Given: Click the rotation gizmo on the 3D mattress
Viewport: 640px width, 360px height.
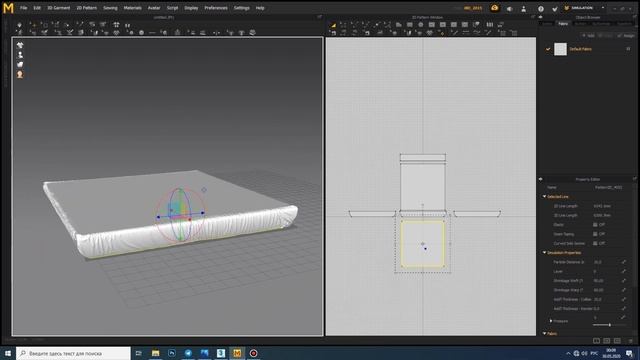Looking at the screenshot, I should pos(180,214).
